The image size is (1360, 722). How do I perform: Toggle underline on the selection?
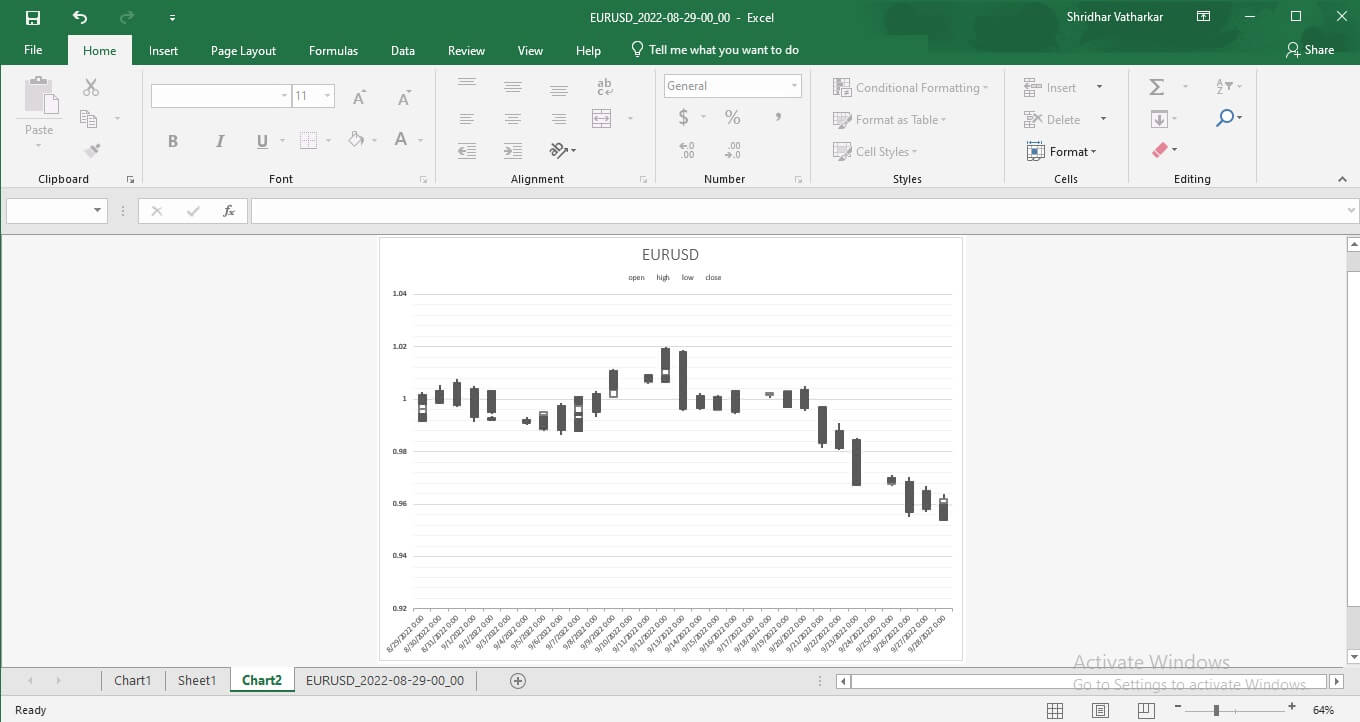tap(260, 141)
